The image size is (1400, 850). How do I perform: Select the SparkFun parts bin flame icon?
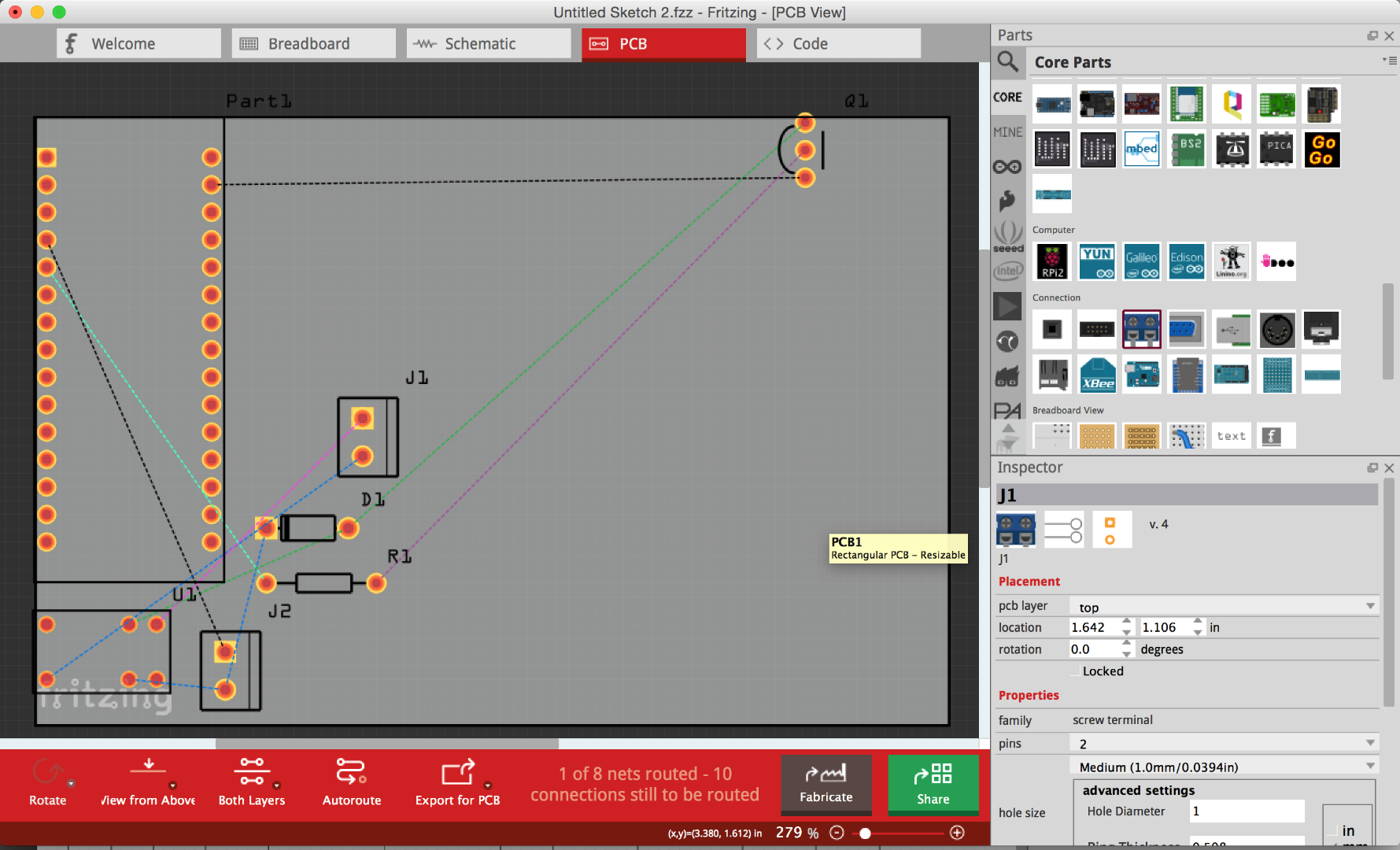tap(1008, 201)
